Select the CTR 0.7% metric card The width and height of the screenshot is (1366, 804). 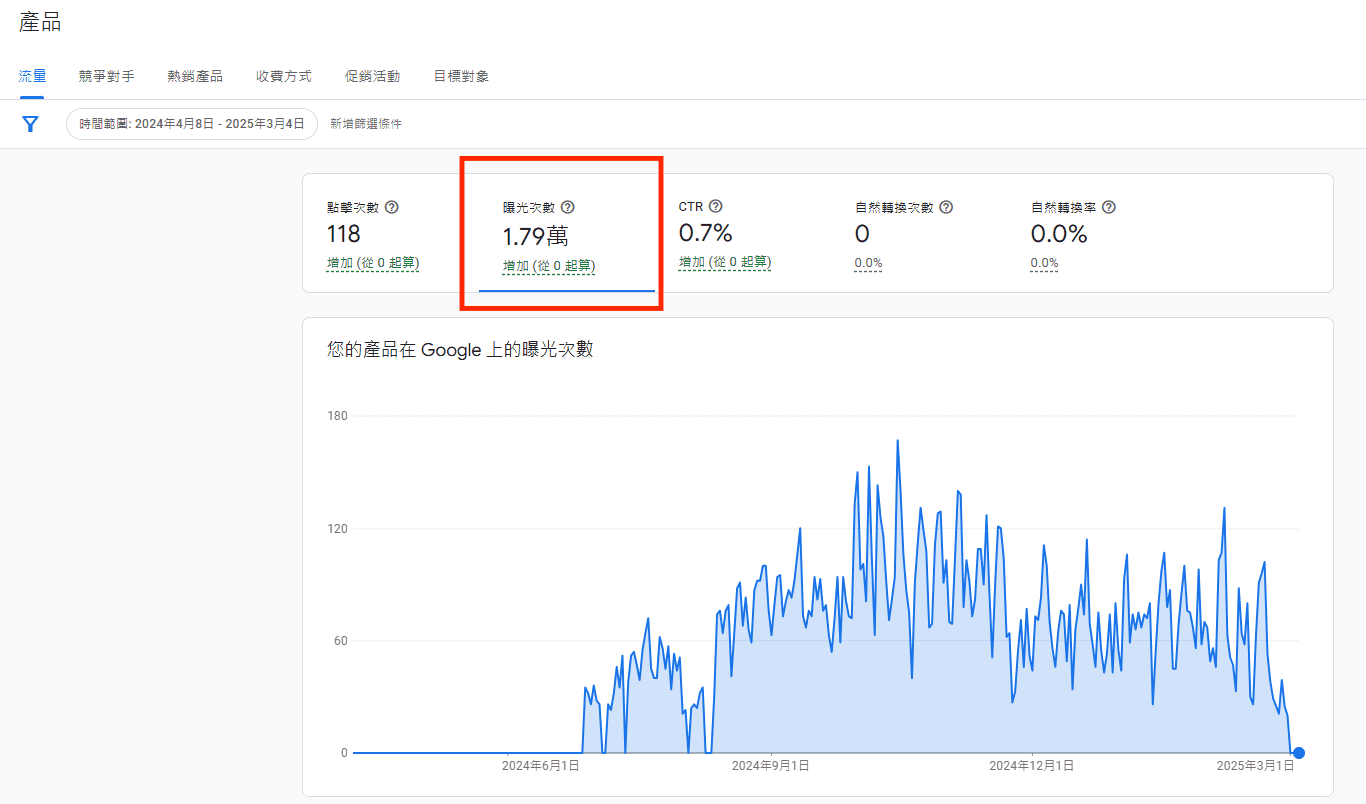pos(743,235)
